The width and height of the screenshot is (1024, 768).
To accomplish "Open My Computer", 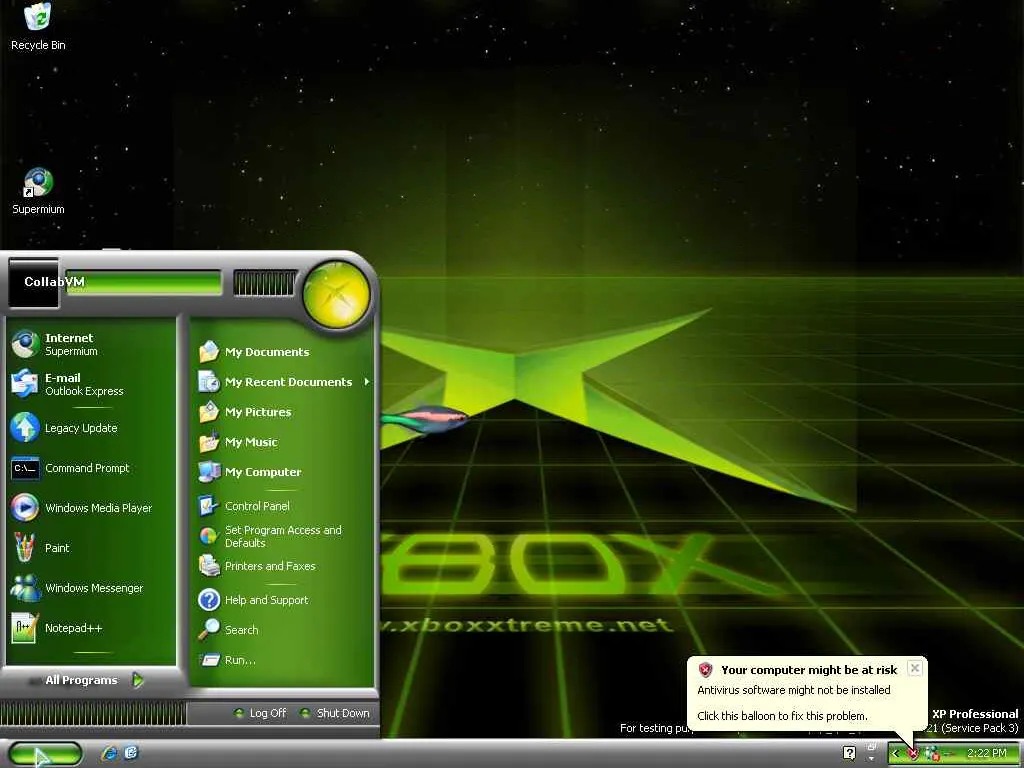I will (x=283, y=472).
